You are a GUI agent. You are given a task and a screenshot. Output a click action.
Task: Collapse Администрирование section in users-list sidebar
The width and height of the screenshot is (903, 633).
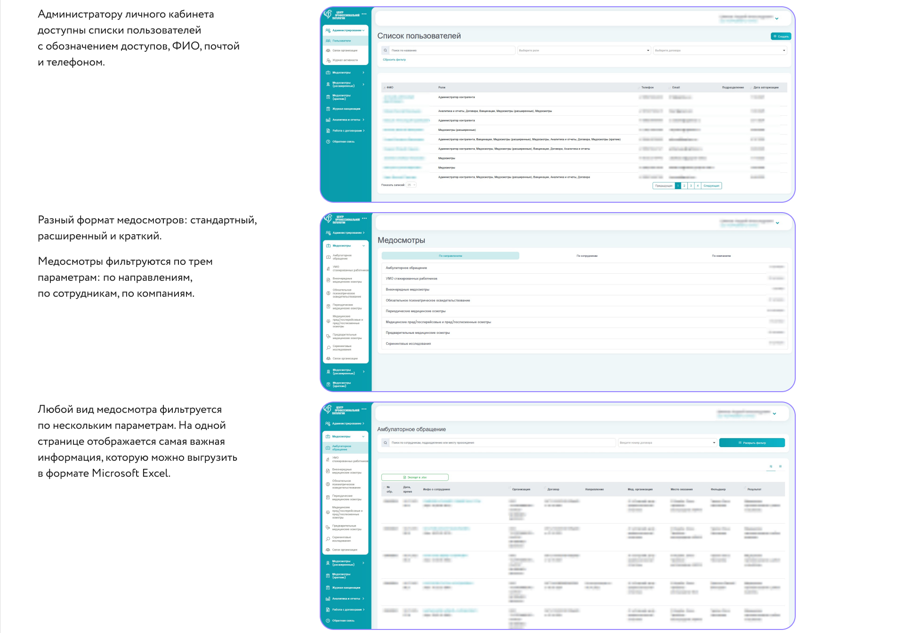tap(363, 30)
